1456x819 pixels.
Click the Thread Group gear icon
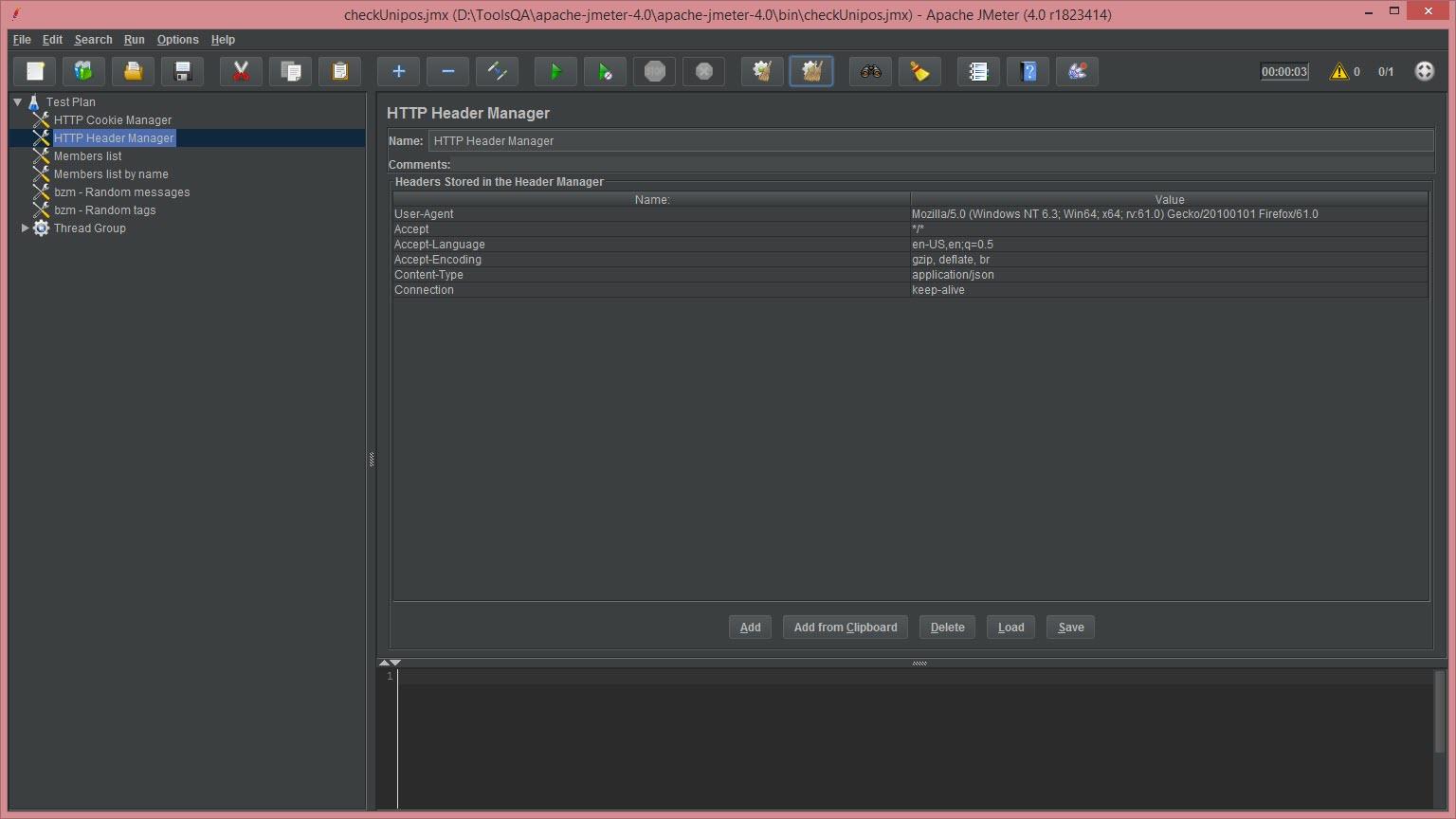[x=41, y=228]
